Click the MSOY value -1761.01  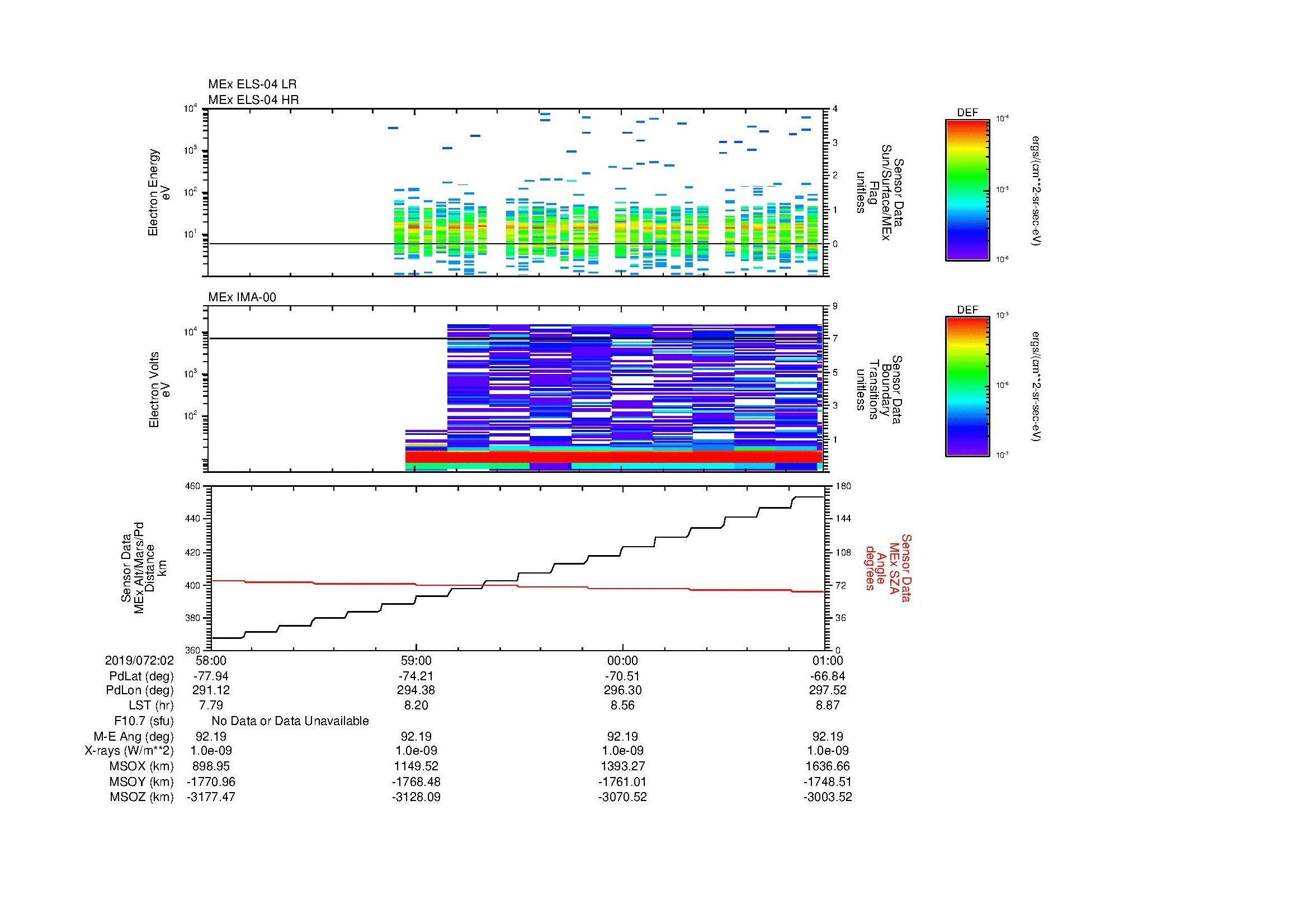[622, 781]
